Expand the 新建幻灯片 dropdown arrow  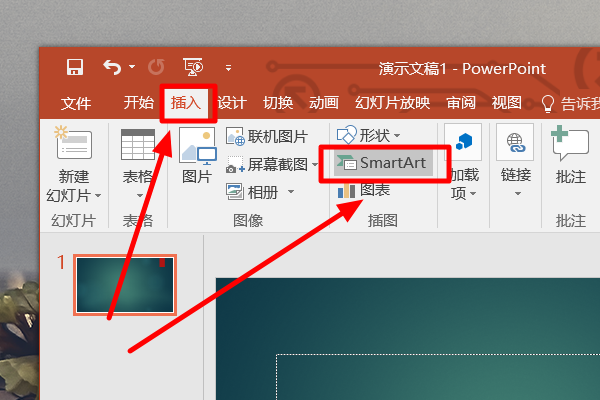pyautogui.click(x=98, y=196)
